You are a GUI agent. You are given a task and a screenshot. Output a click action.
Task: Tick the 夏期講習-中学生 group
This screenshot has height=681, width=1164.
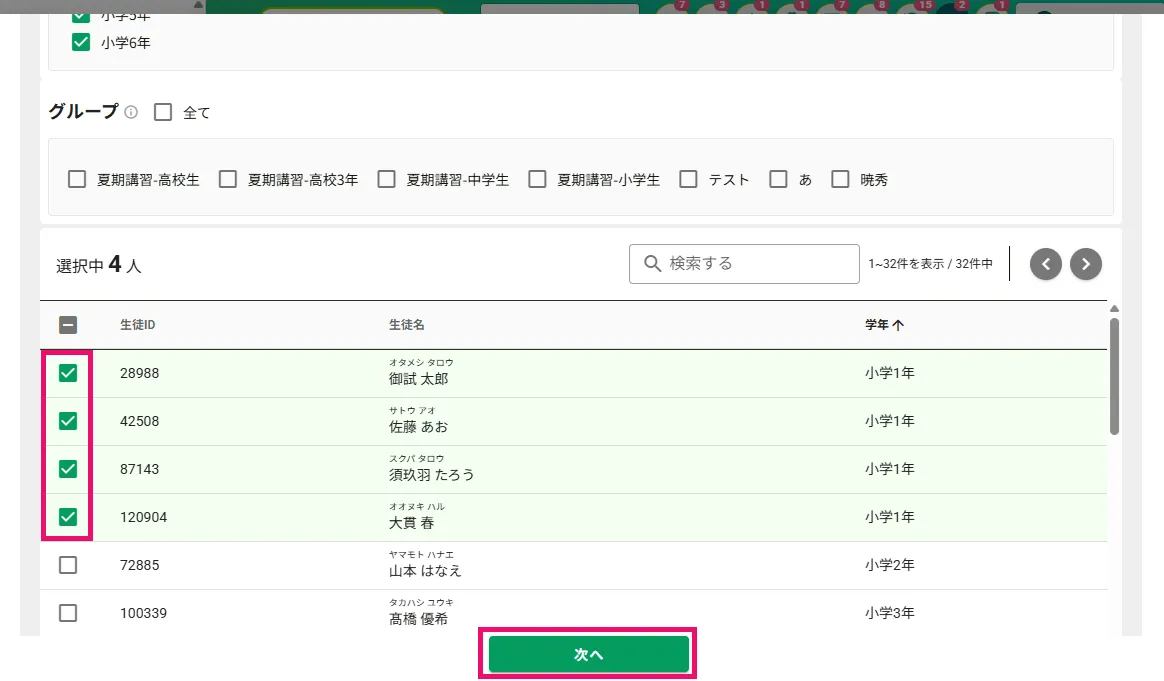pyautogui.click(x=386, y=179)
